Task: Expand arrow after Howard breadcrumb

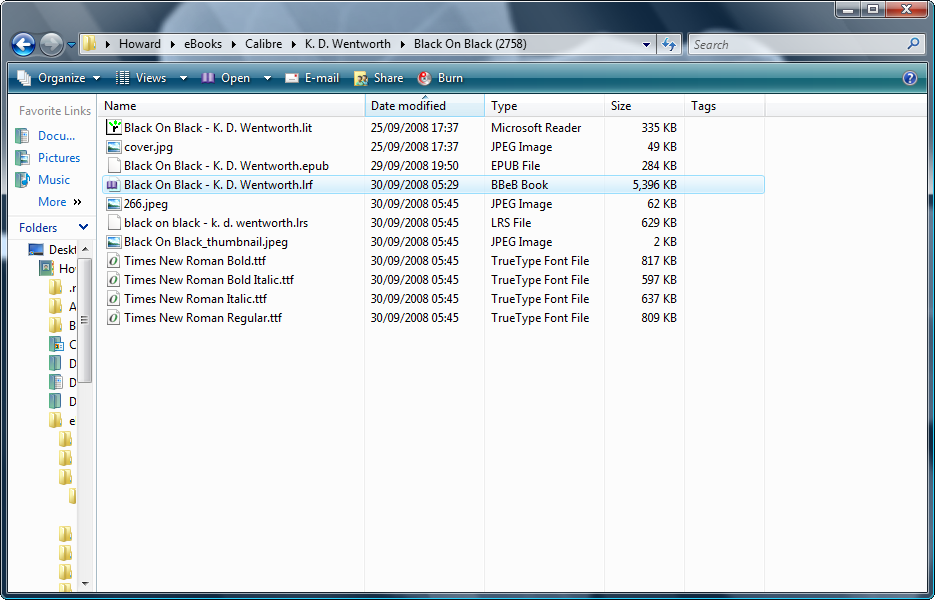Action: pyautogui.click(x=172, y=44)
